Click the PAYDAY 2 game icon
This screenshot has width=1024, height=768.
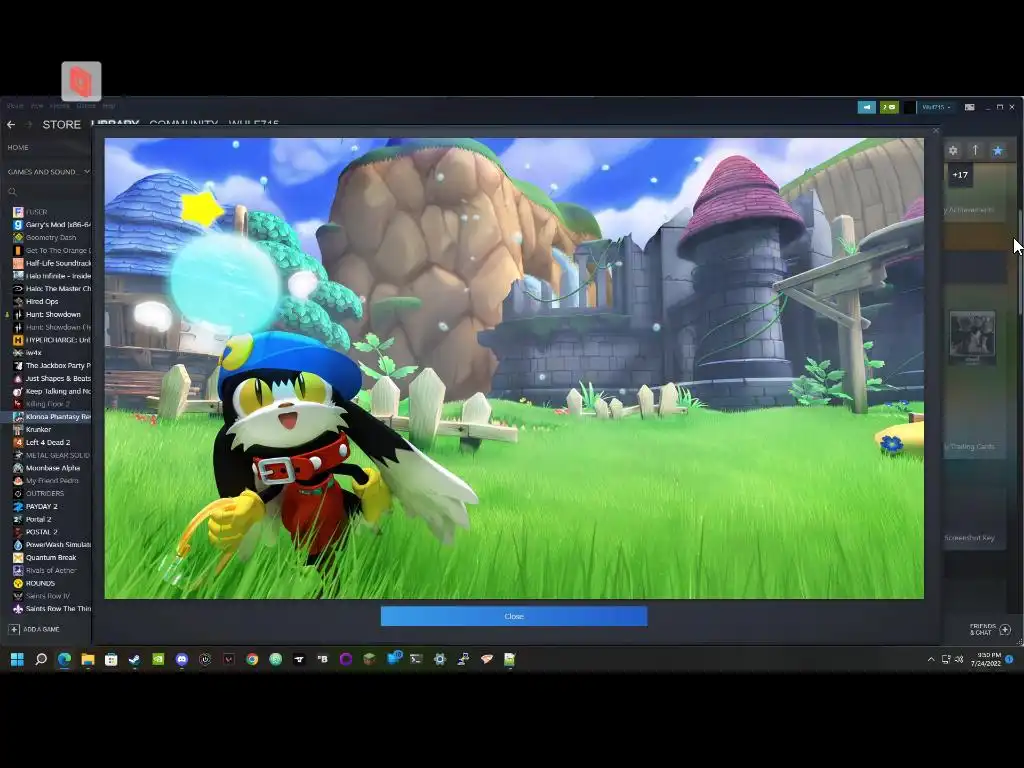click(18, 506)
